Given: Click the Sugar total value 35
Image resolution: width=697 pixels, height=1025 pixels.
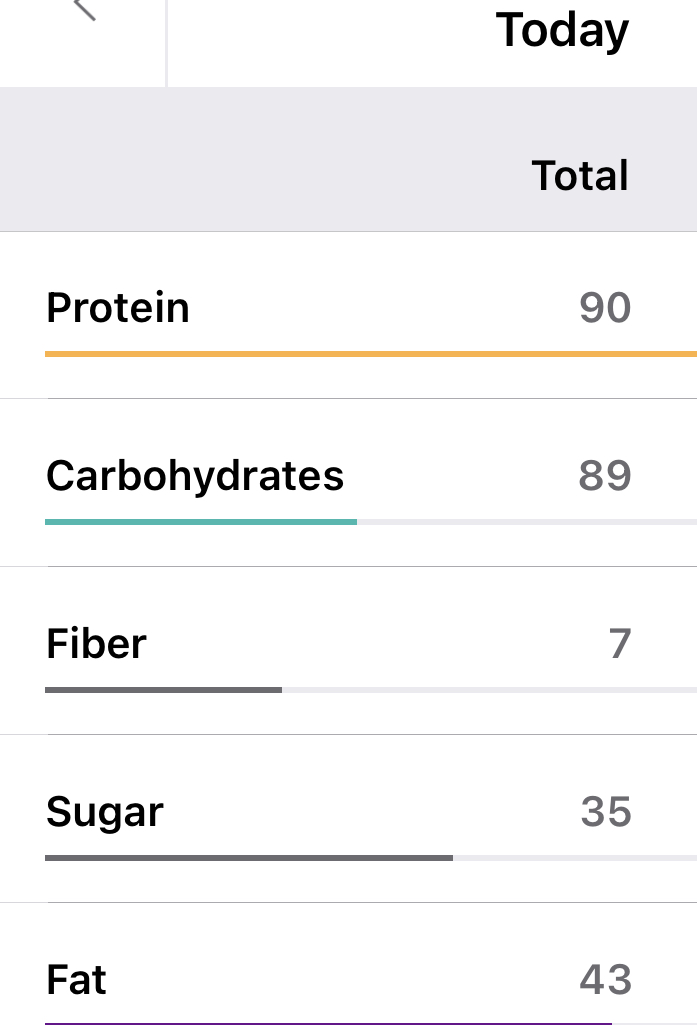Looking at the screenshot, I should [x=606, y=812].
